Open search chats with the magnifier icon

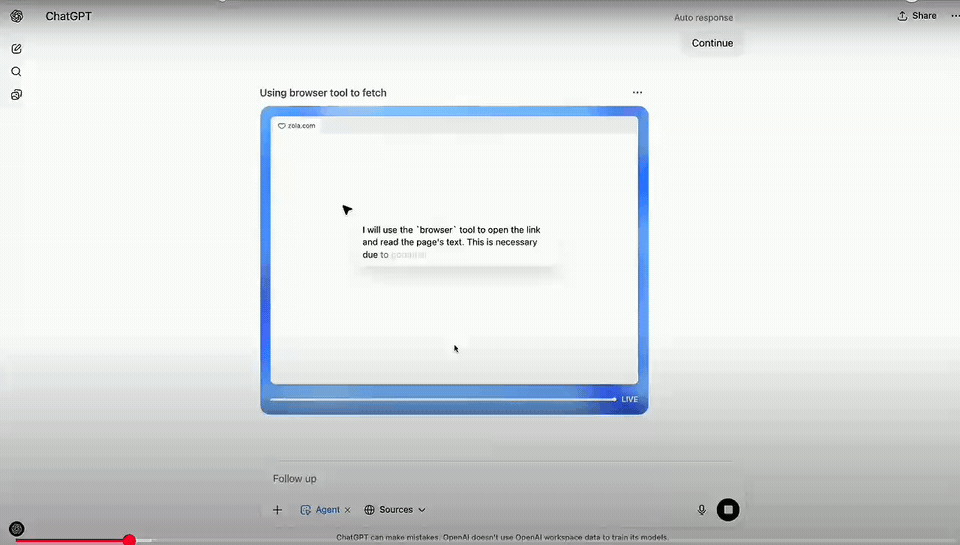[x=17, y=72]
